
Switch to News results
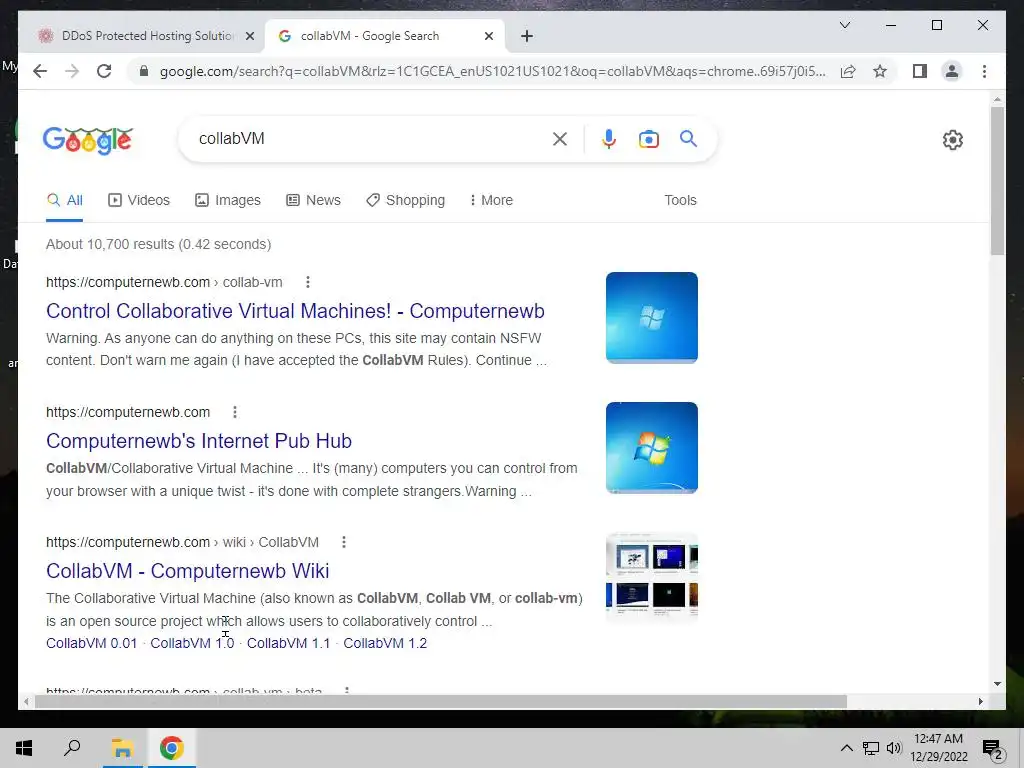pos(313,200)
